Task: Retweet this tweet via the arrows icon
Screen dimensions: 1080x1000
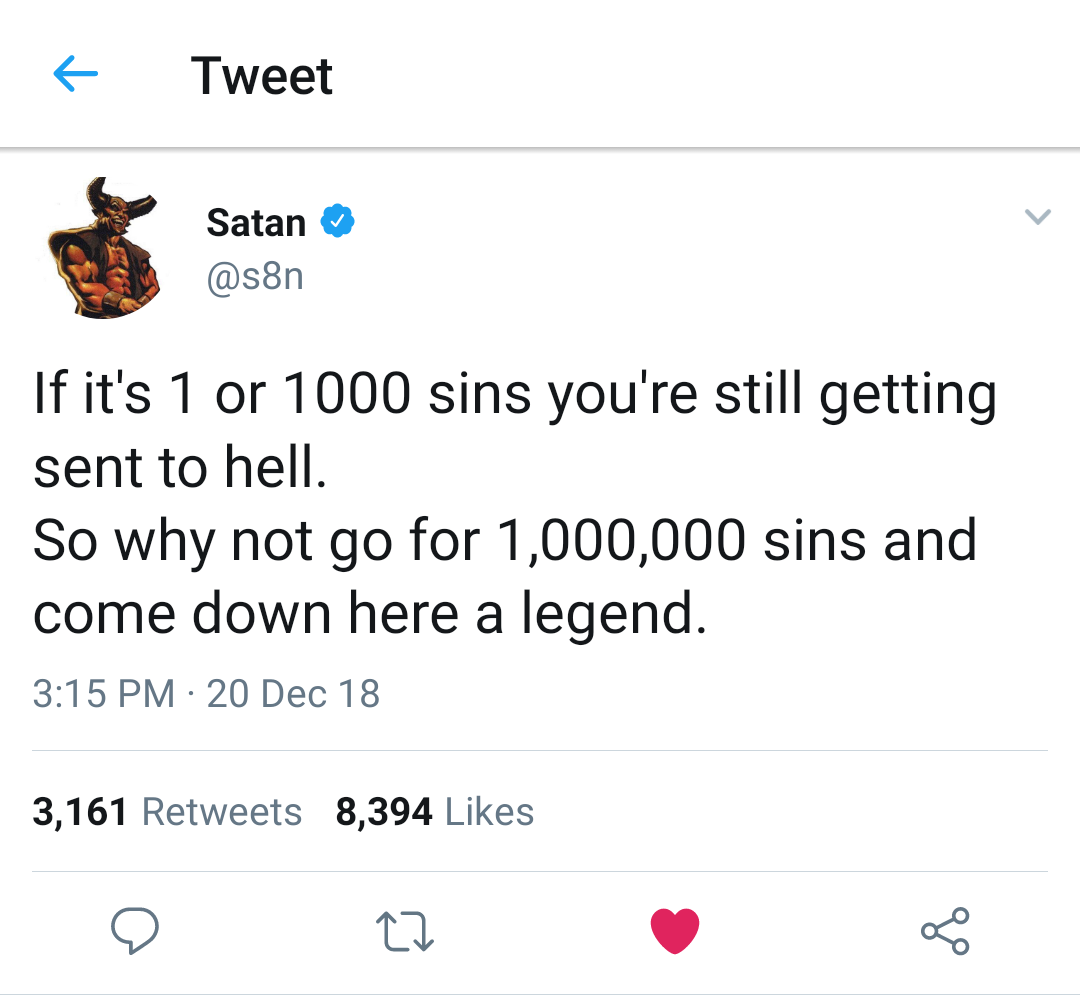Action: point(405,932)
